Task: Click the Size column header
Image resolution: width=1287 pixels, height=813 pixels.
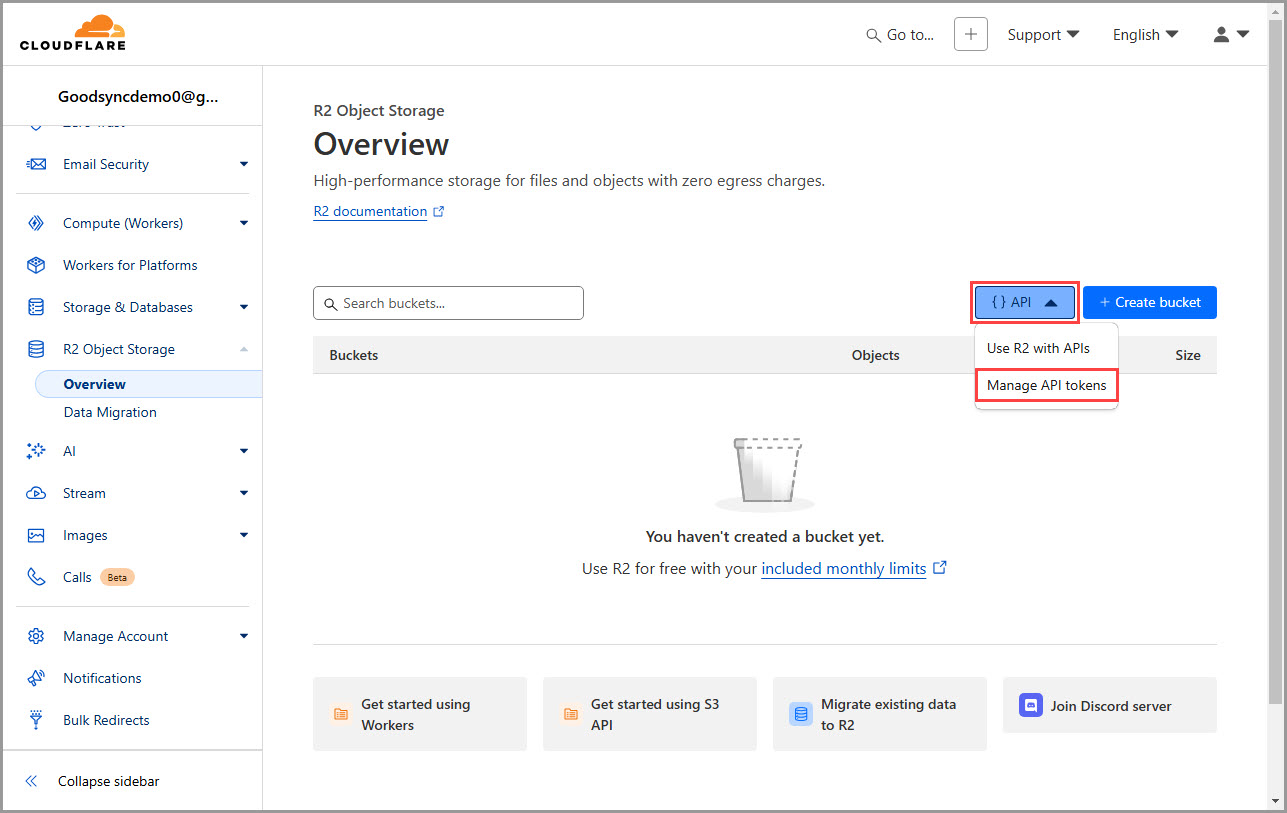Action: click(1188, 355)
